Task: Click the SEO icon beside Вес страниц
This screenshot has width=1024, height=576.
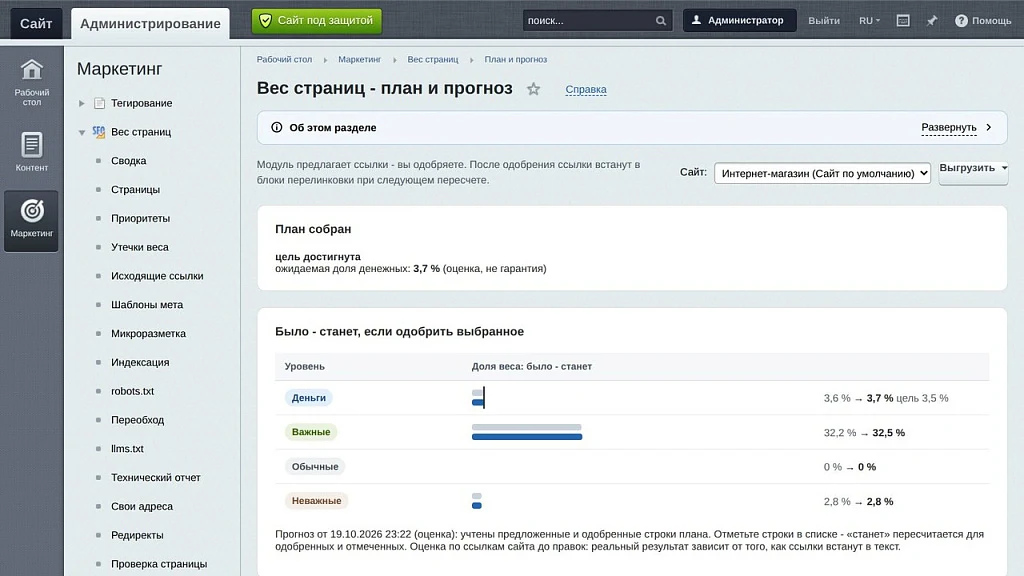Action: click(x=99, y=132)
